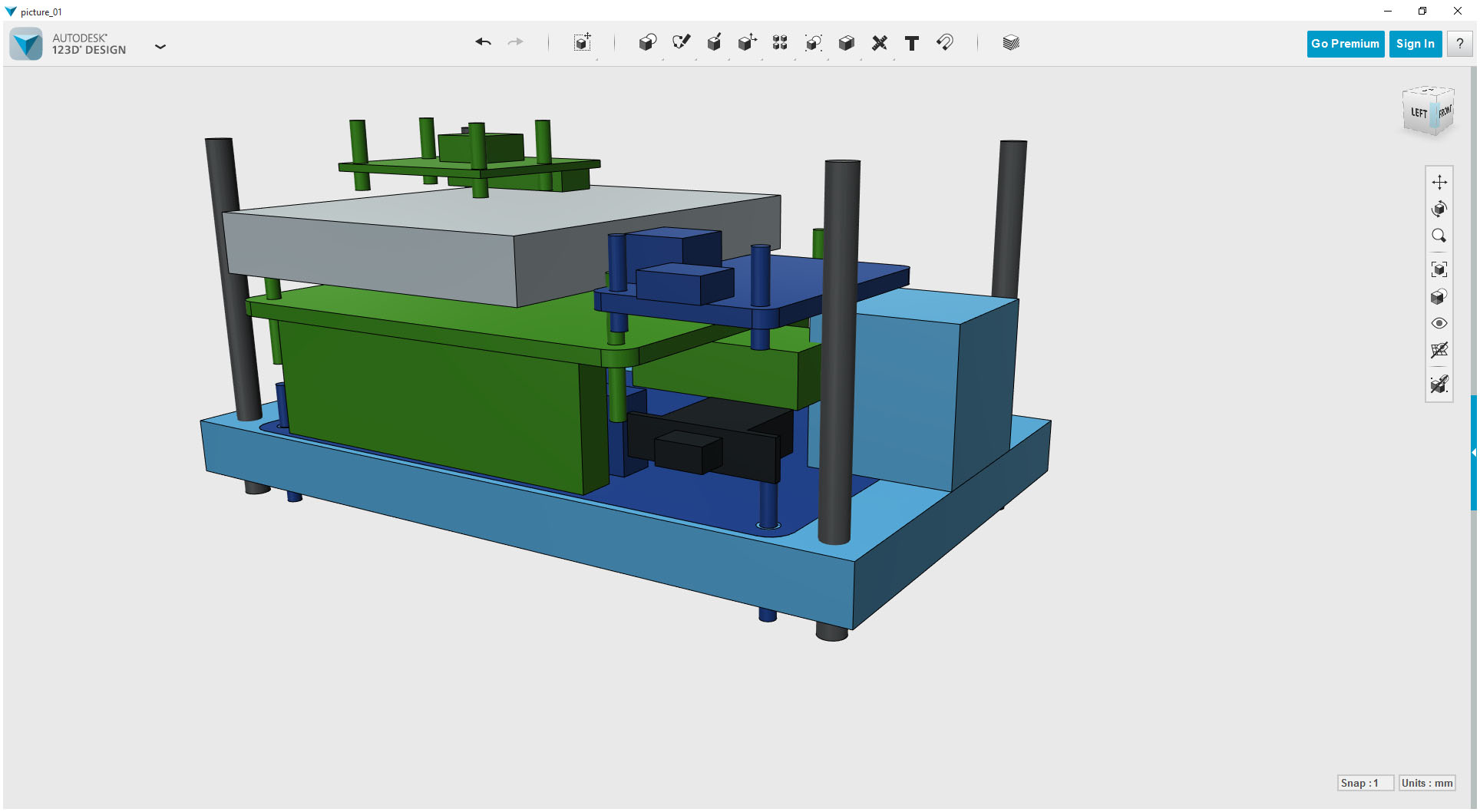Screen dimensions: 1480x812
Task: Select the Orbit navigation icon
Action: click(1439, 208)
